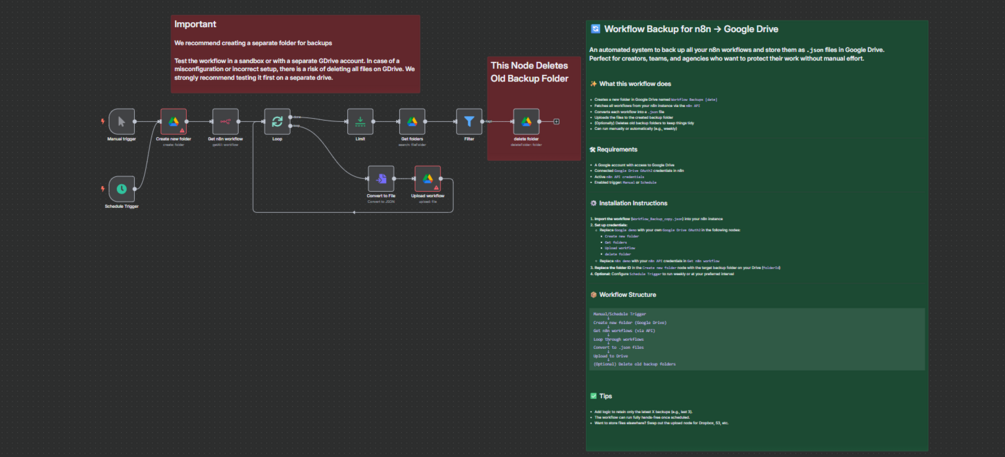The width and height of the screenshot is (1005, 457).
Task: Click the 'Loop' node label
Action: point(278,138)
